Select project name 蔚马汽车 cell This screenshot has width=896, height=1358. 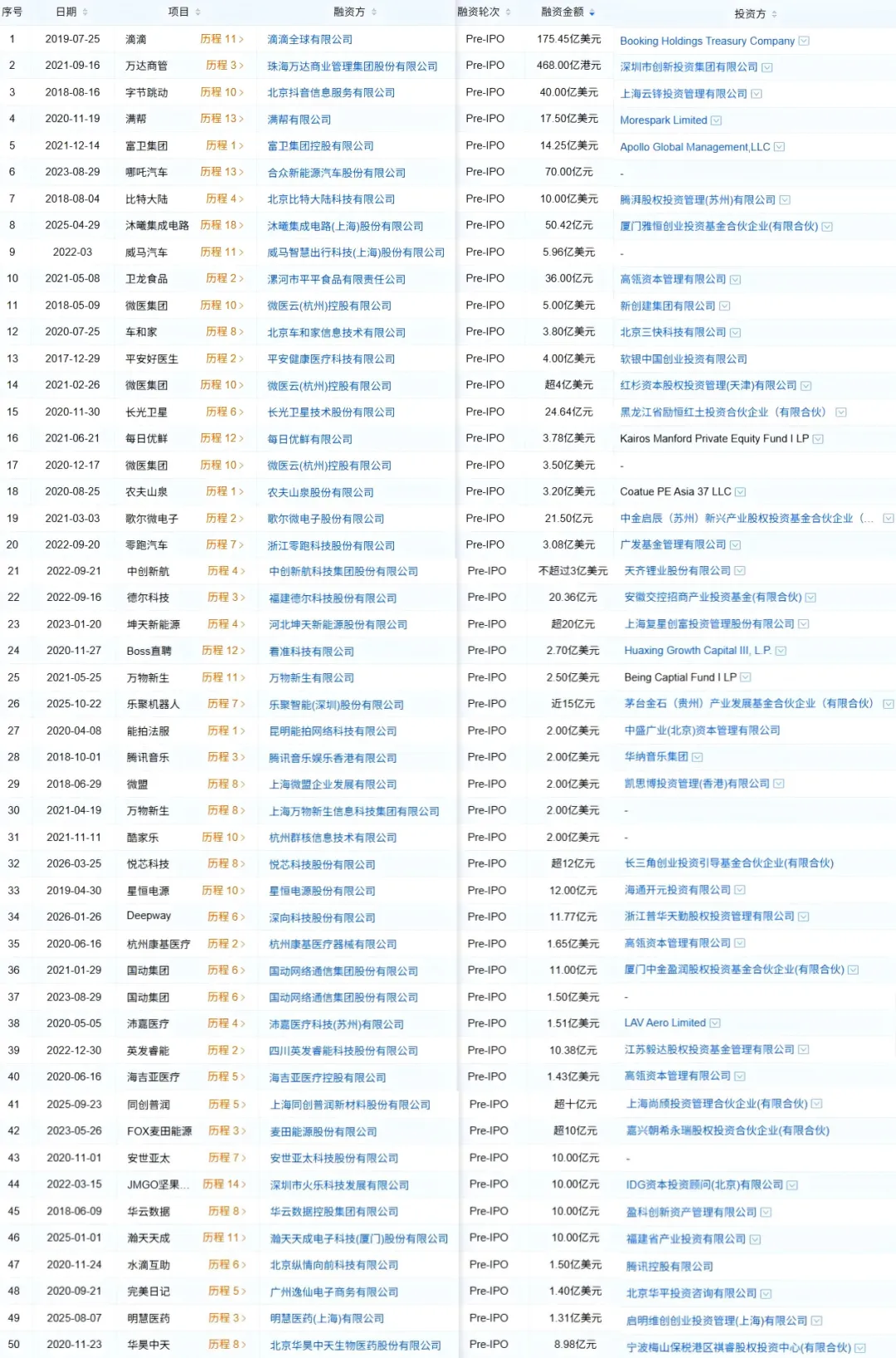coord(146,252)
